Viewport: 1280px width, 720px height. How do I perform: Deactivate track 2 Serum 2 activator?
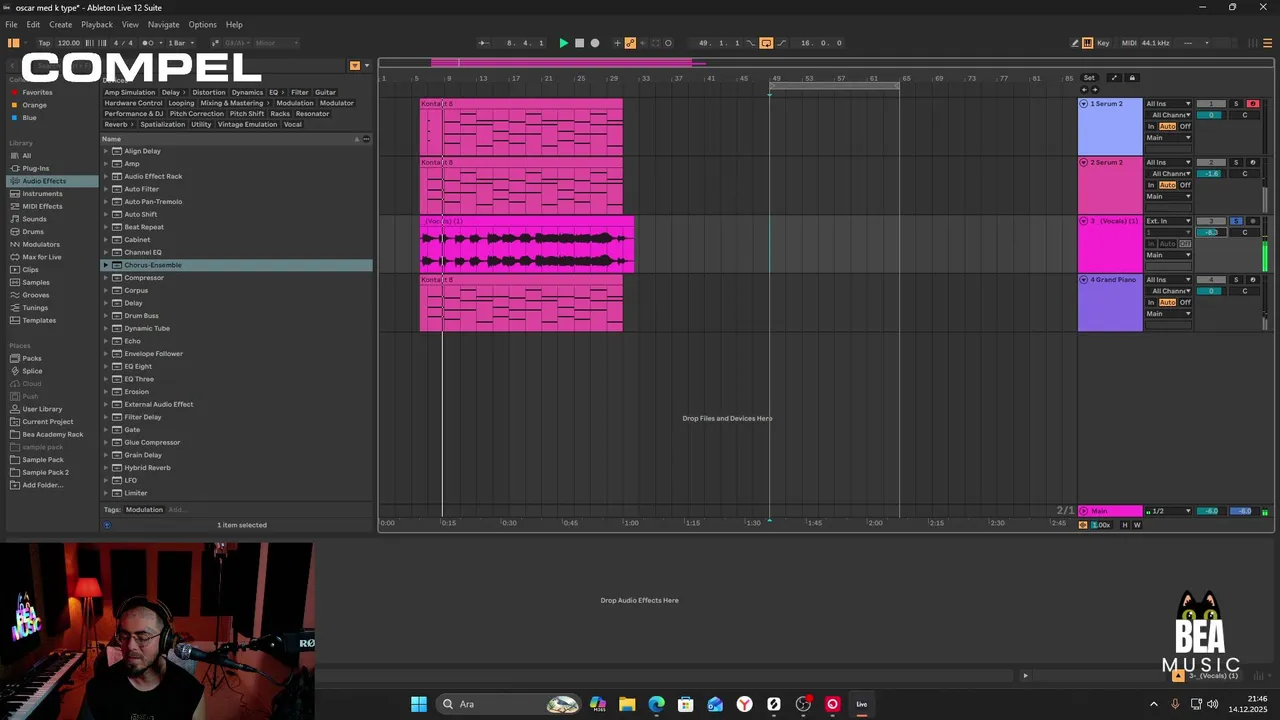coord(1211,162)
